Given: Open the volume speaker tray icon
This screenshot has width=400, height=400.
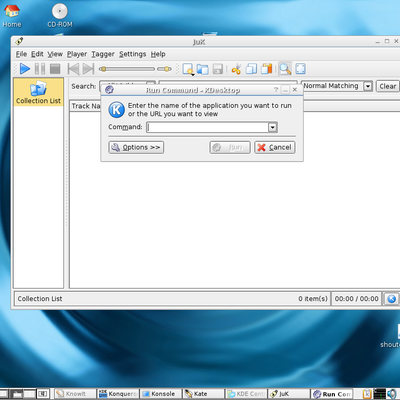Looking at the screenshot, I should click(x=392, y=394).
